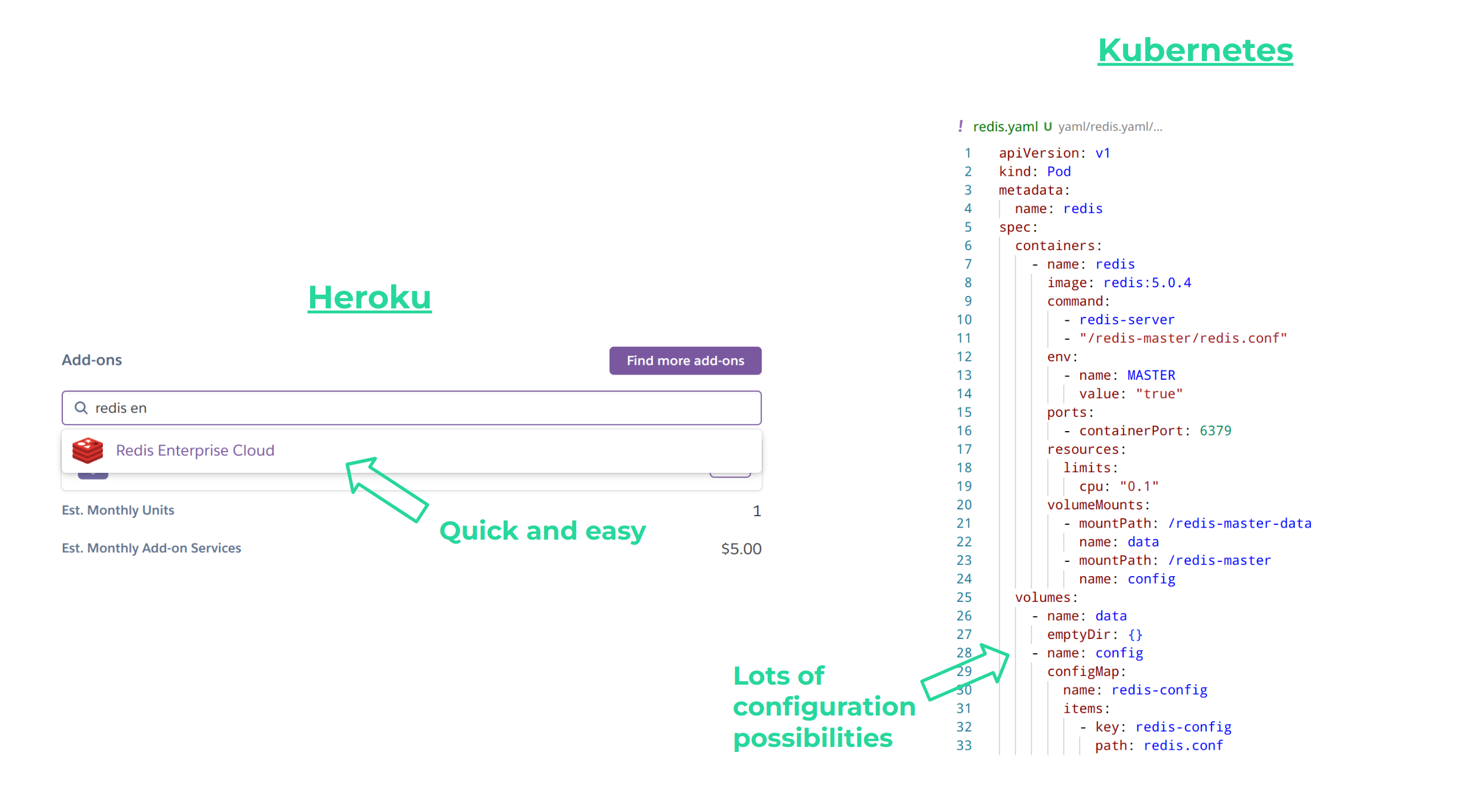The height and width of the screenshot is (812, 1468).
Task: Click the configMap: line
Action: click(1086, 672)
